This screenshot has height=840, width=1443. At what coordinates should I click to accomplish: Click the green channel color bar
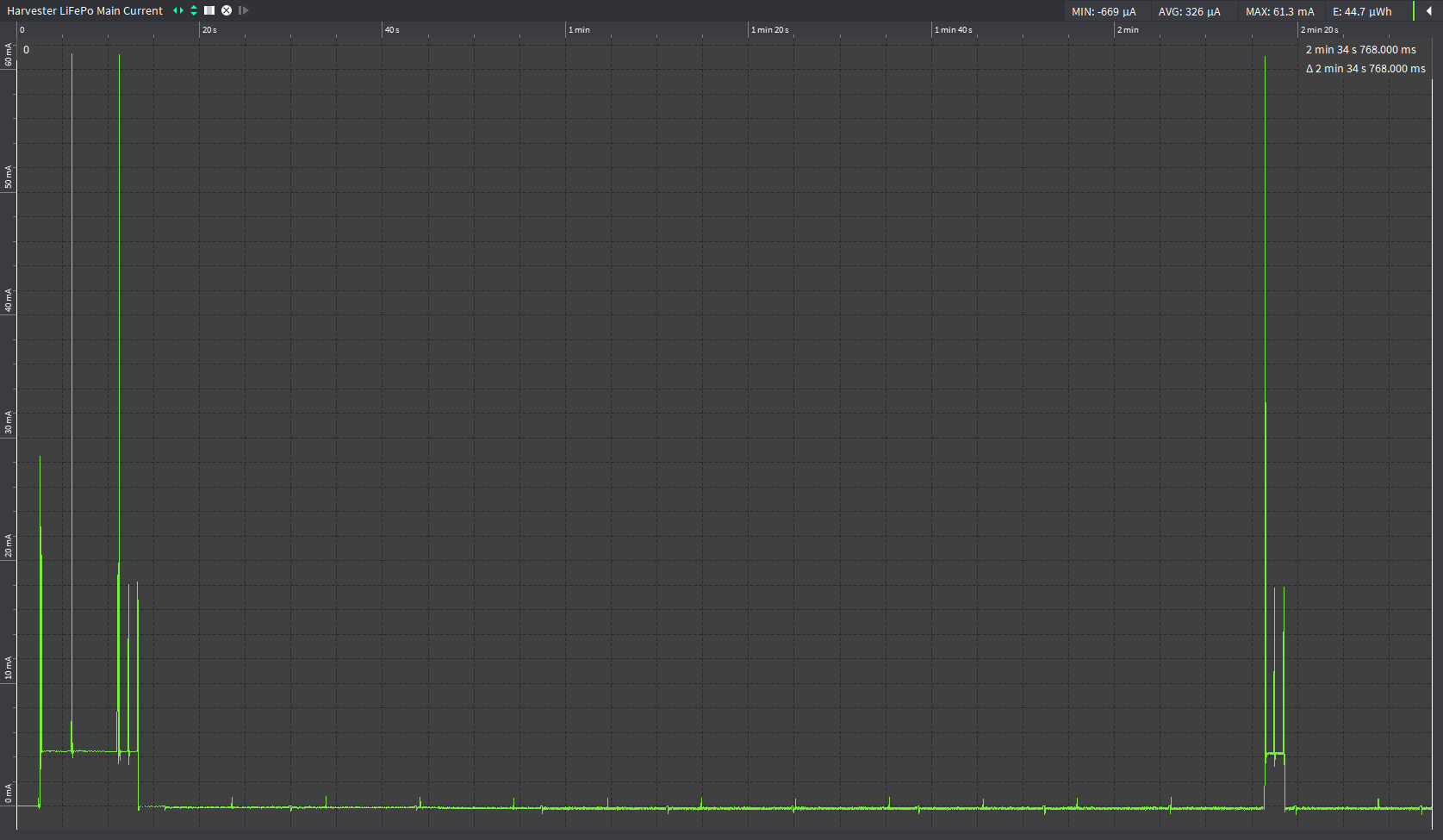tap(1414, 11)
